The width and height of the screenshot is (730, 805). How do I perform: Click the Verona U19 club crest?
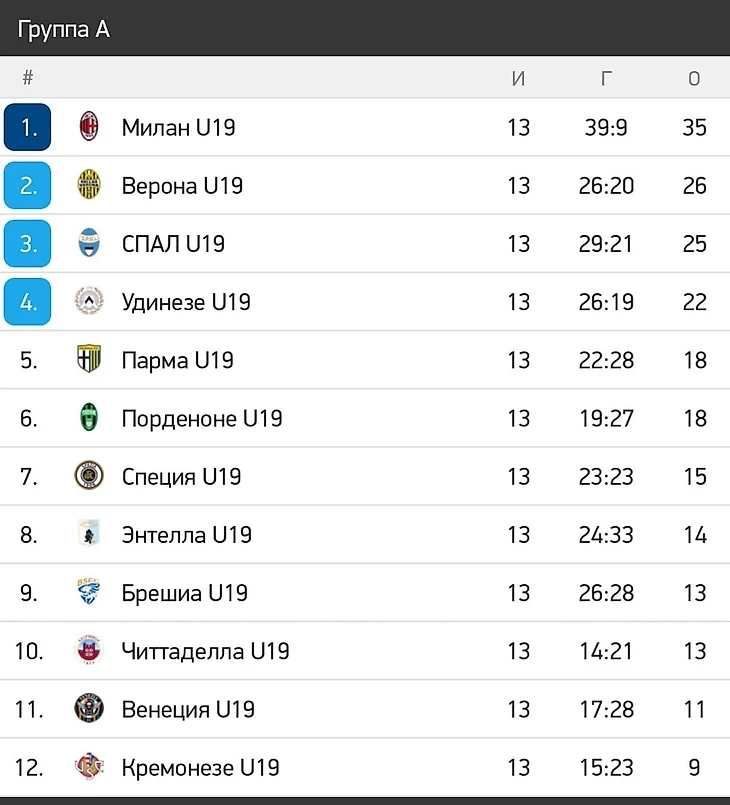click(89, 185)
